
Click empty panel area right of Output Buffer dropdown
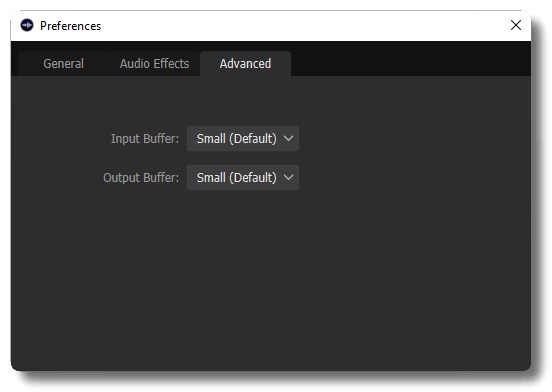415,178
